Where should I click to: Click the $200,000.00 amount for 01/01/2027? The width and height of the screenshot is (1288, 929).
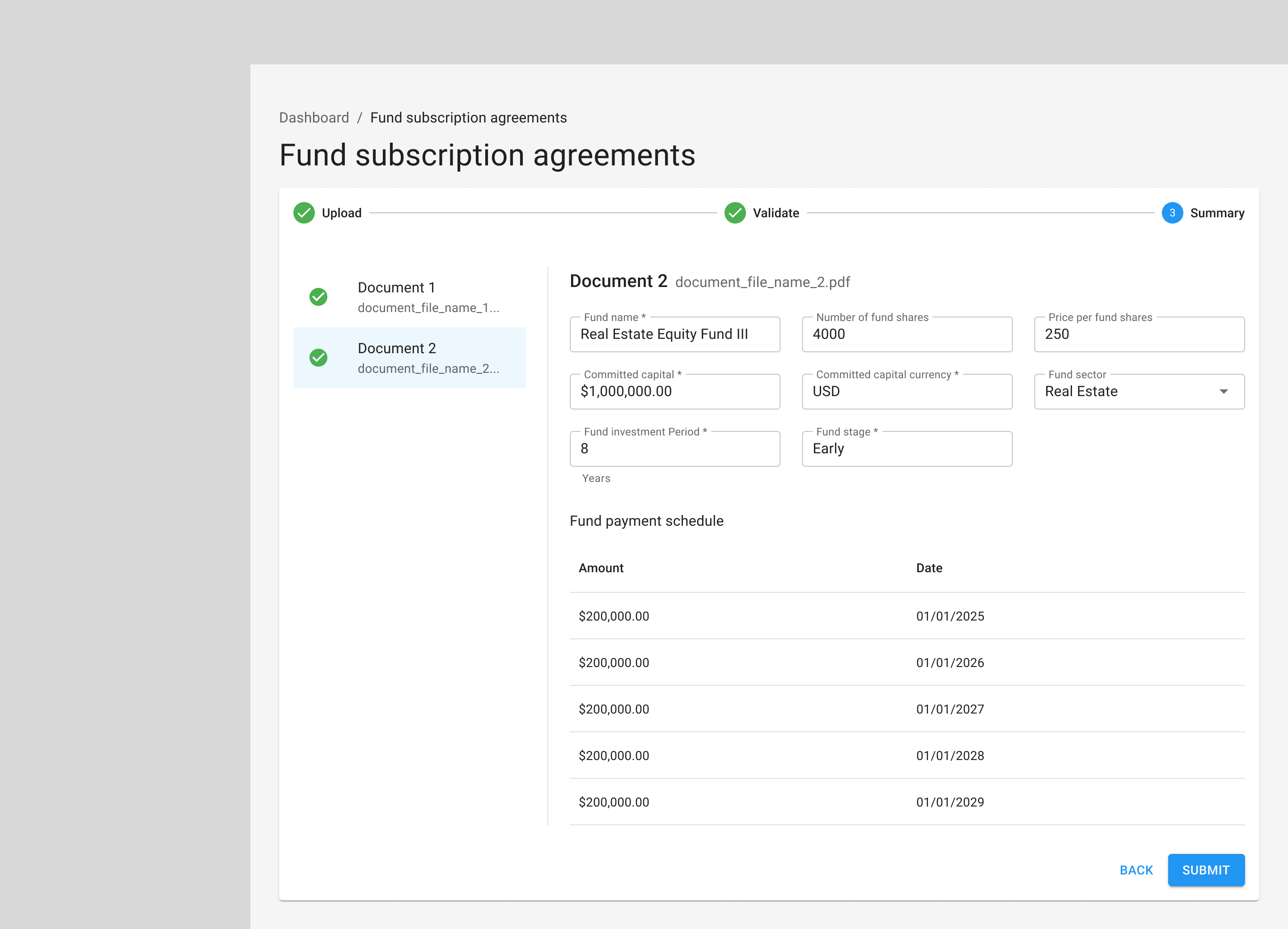(614, 709)
